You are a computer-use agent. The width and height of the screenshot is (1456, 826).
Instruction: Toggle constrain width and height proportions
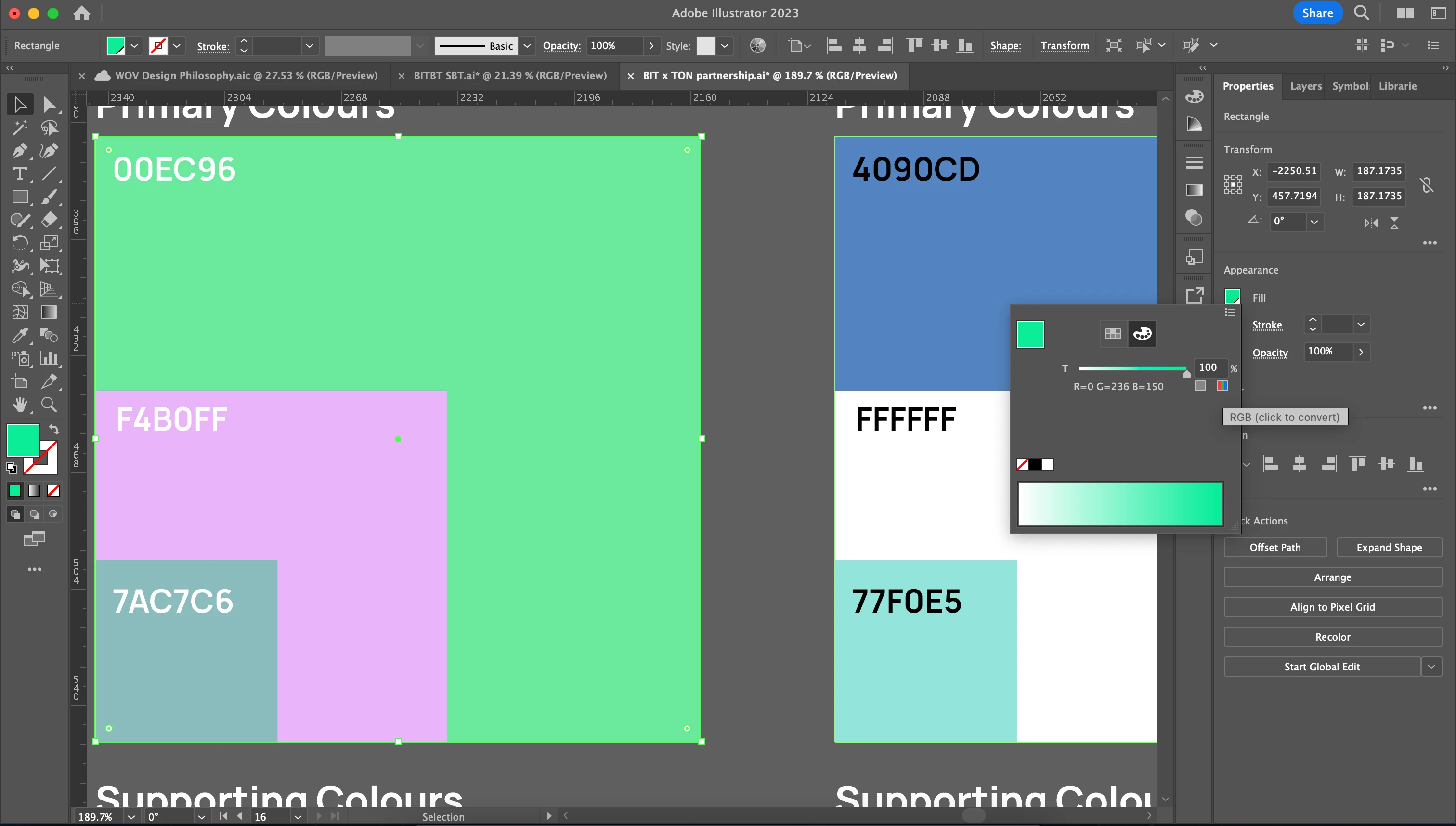coord(1427,184)
